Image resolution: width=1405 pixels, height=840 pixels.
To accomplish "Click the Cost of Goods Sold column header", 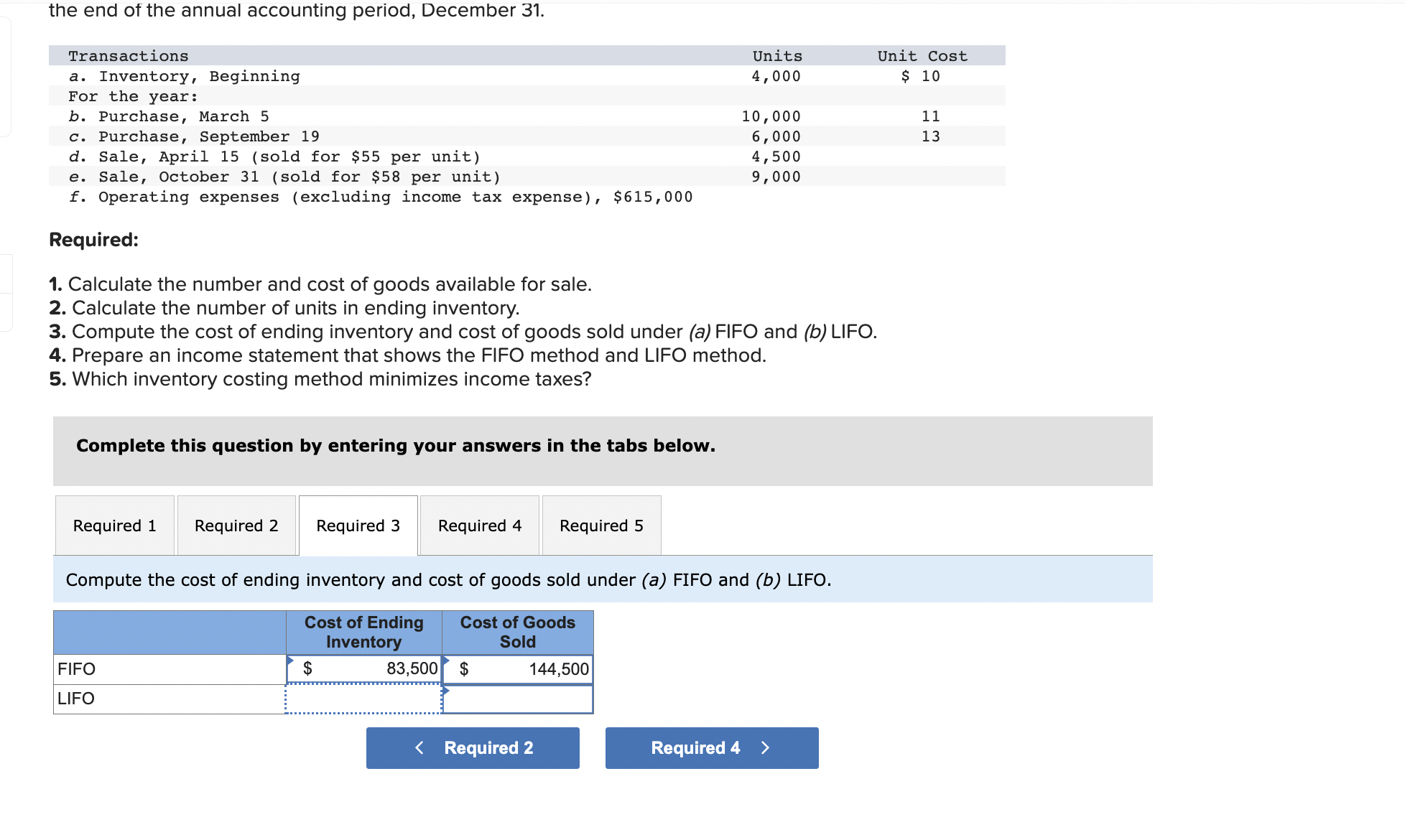I will (x=518, y=632).
